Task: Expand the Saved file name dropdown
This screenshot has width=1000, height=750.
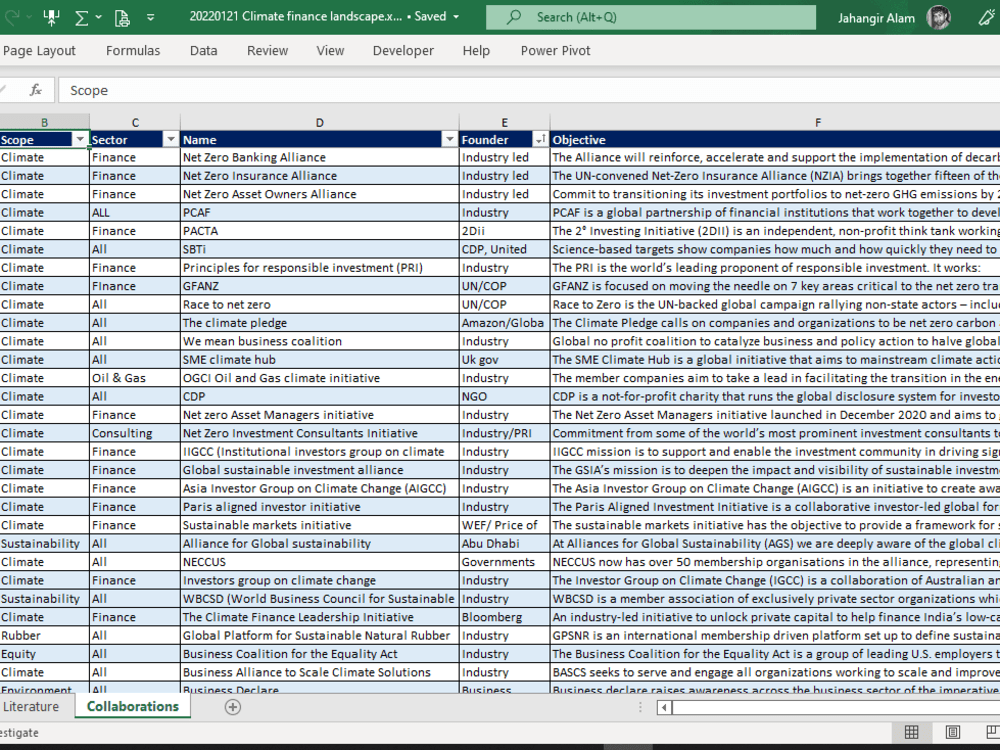Action: (456, 17)
